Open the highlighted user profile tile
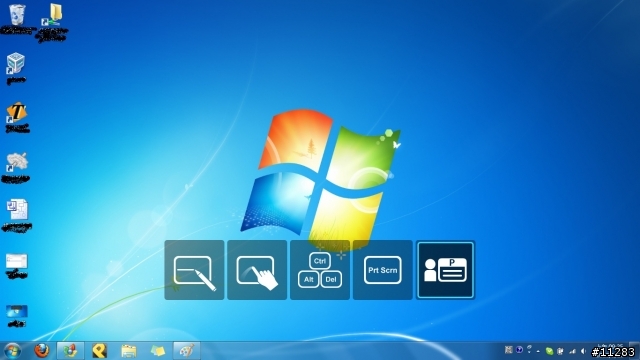Viewport: 640px width, 360px height. (446, 270)
